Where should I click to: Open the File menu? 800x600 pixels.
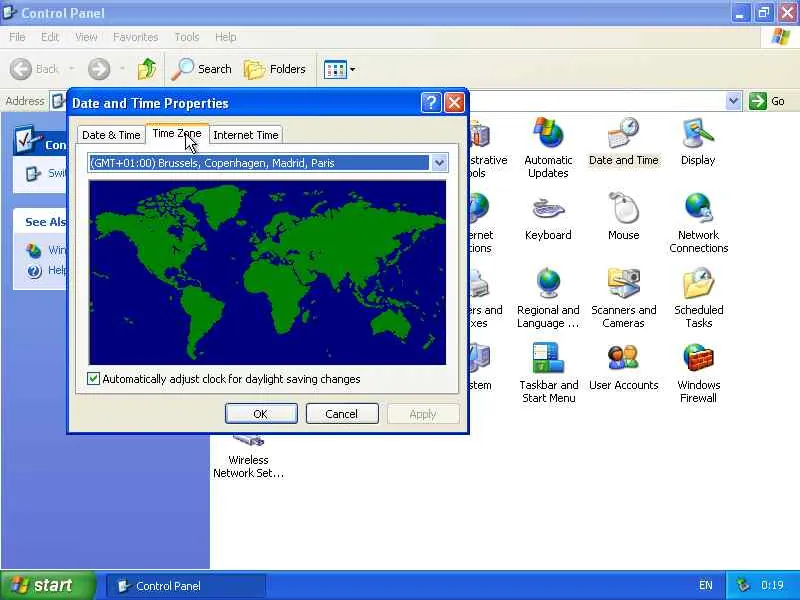17,37
